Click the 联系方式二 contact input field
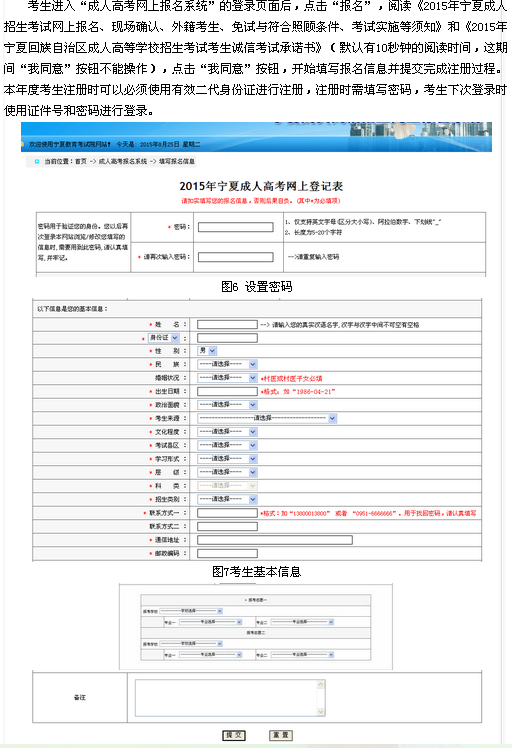 pos(227,526)
